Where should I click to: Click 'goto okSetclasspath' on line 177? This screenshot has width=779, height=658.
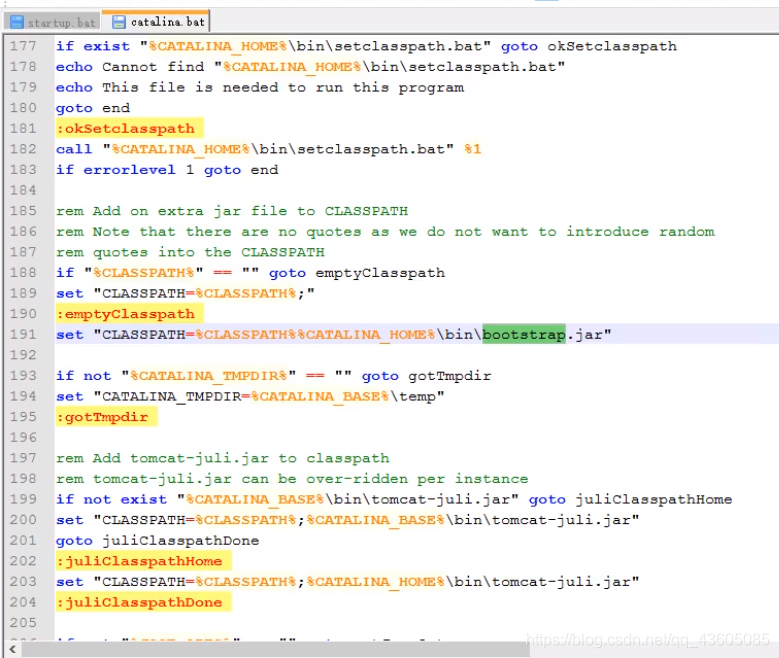point(589,46)
